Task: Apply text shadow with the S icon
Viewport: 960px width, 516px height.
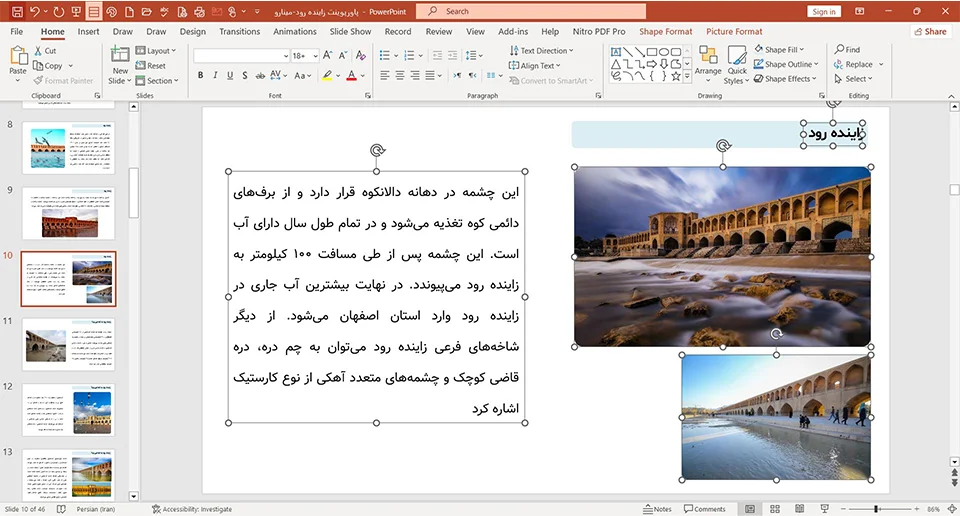Action: tap(245, 75)
